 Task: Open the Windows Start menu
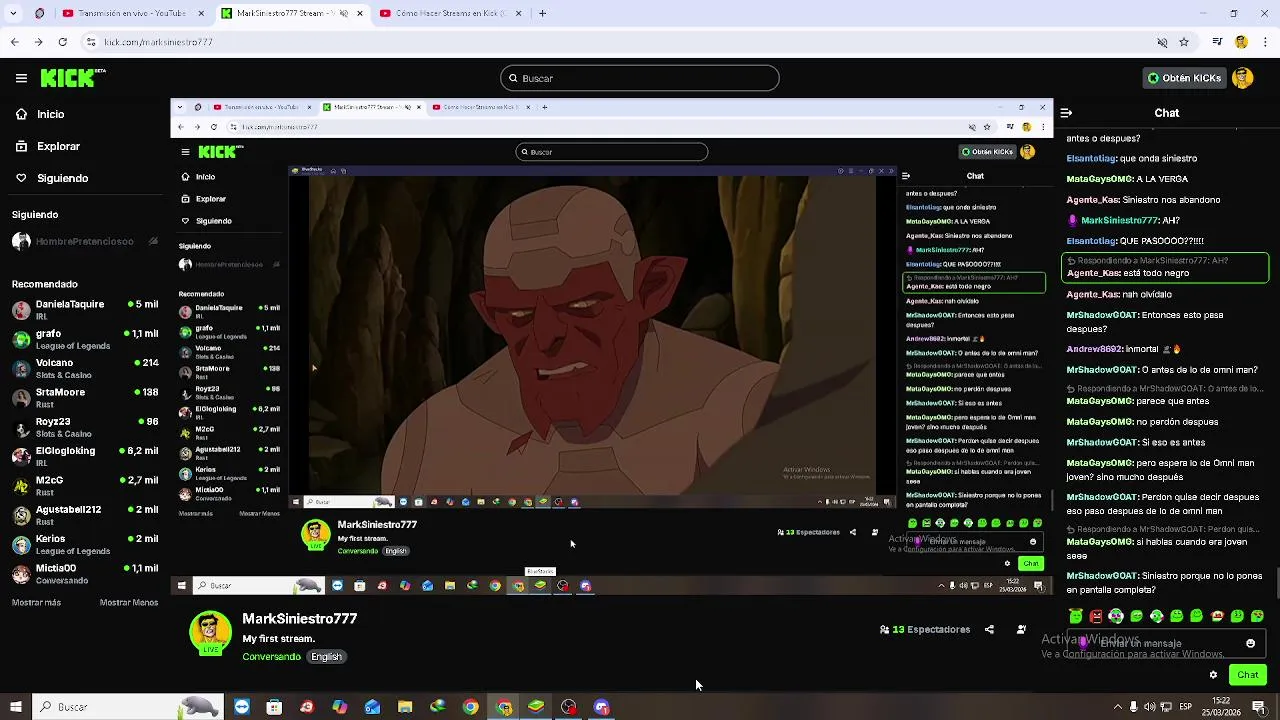[x=15, y=707]
